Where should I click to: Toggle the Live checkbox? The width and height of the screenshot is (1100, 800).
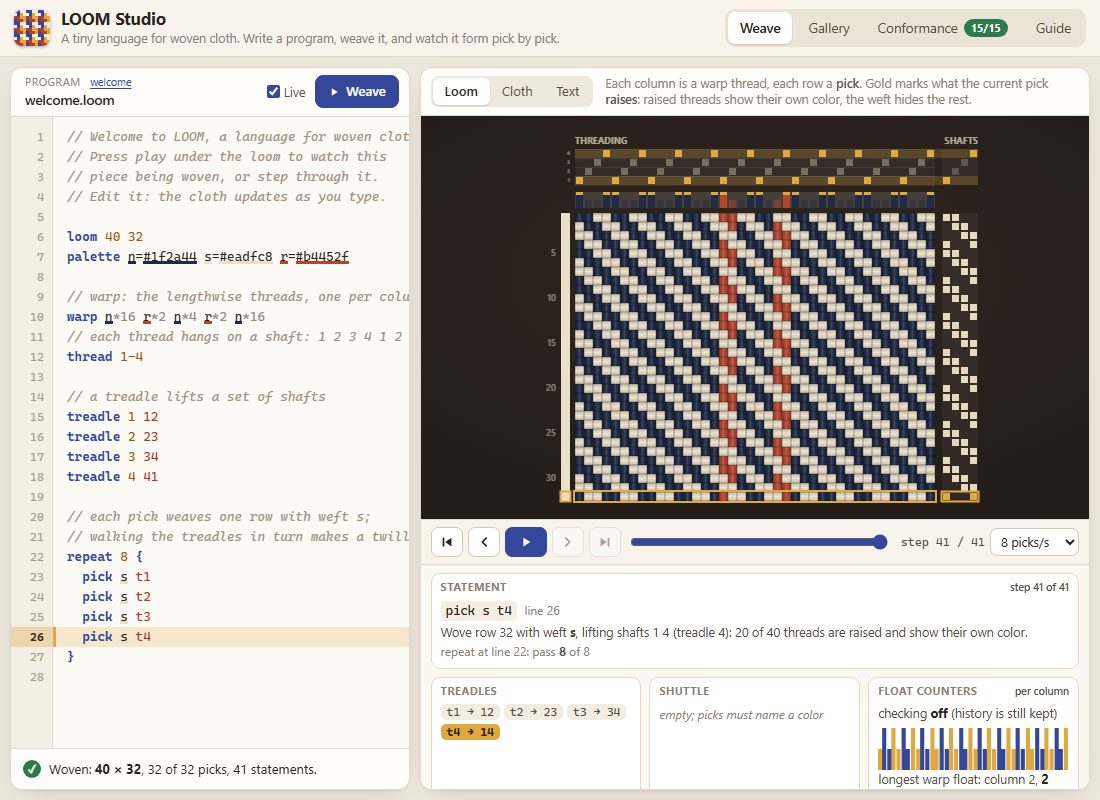[274, 91]
